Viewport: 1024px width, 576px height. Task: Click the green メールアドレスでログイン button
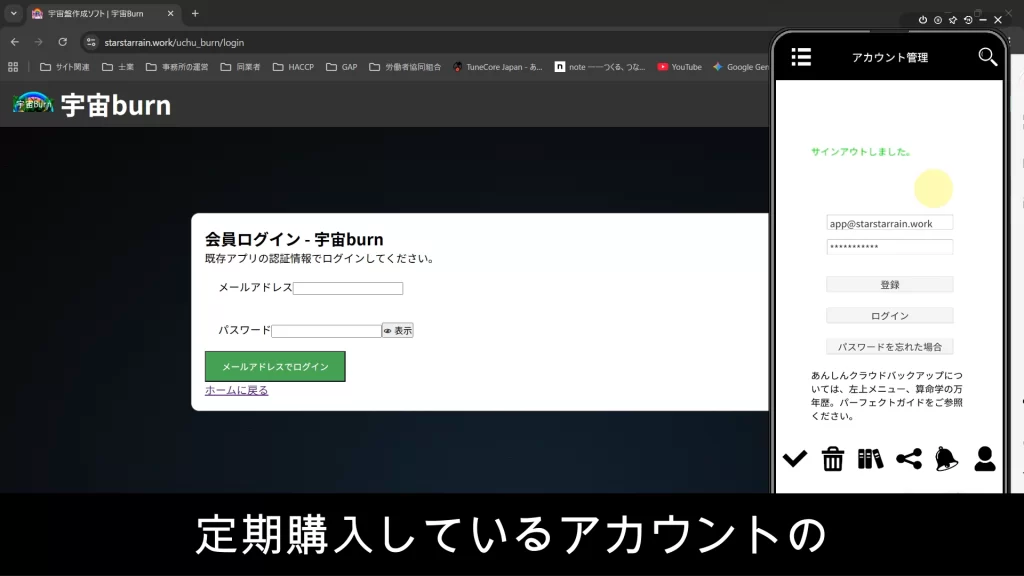pyautogui.click(x=275, y=366)
